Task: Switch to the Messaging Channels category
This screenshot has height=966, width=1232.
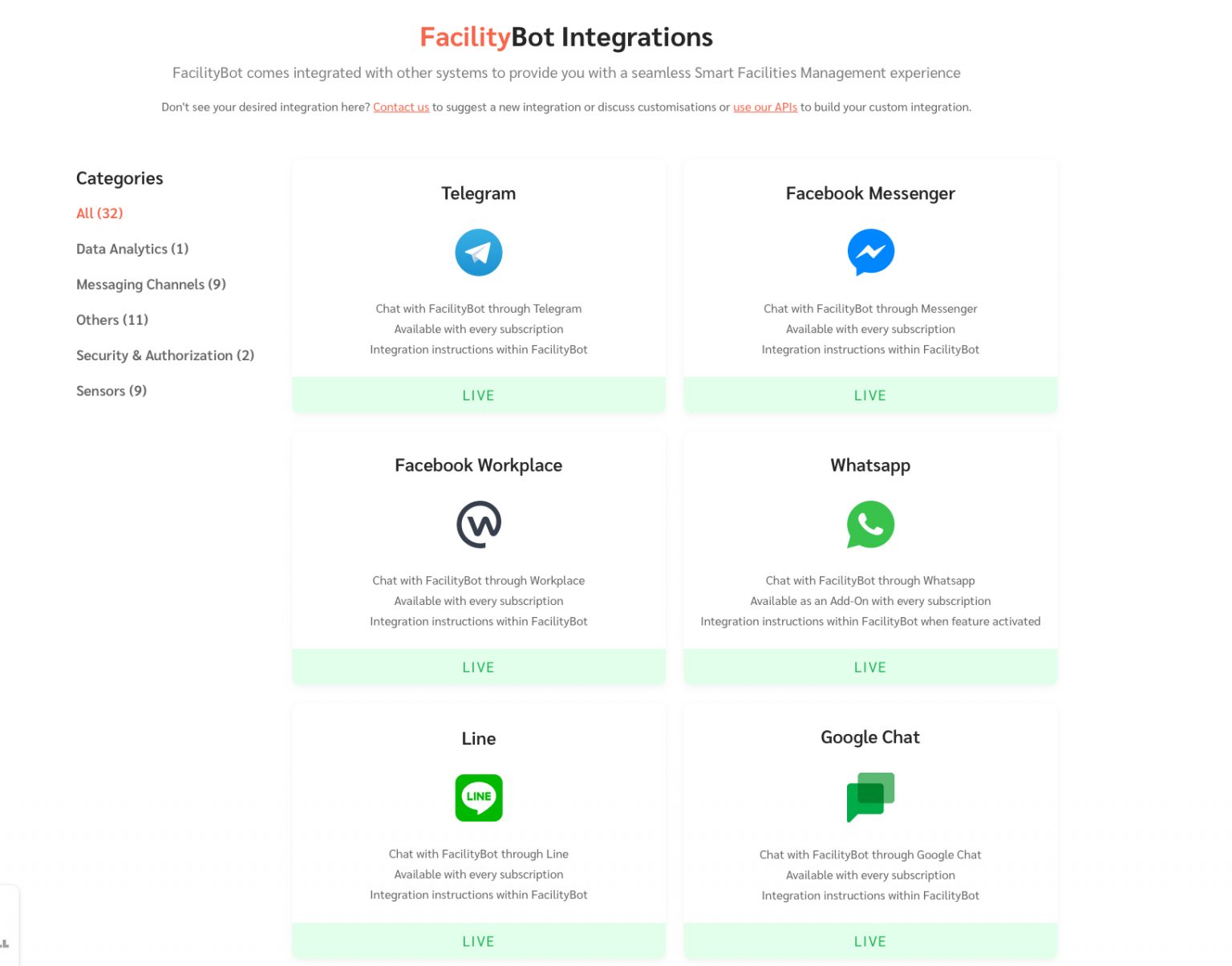Action: 151,284
